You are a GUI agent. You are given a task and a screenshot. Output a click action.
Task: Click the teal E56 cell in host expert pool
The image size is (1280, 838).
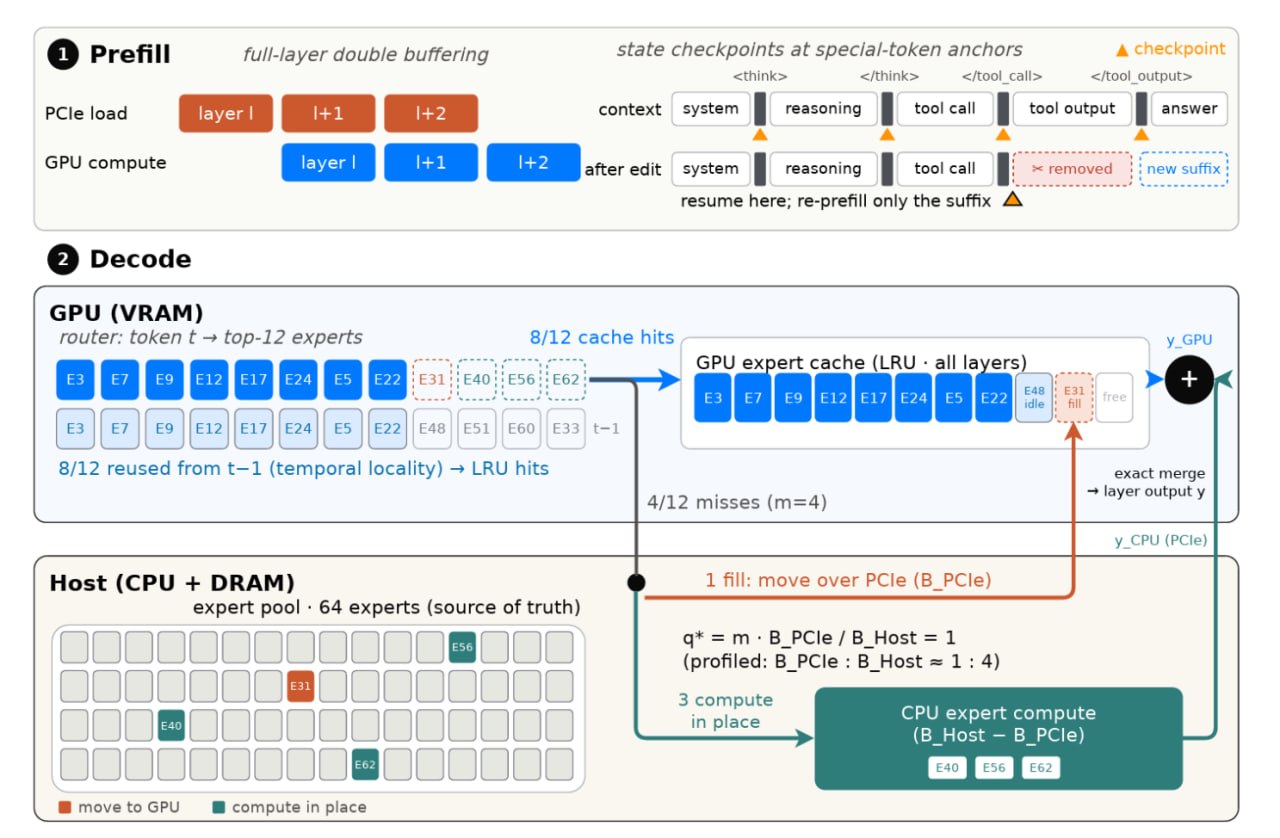tap(462, 647)
